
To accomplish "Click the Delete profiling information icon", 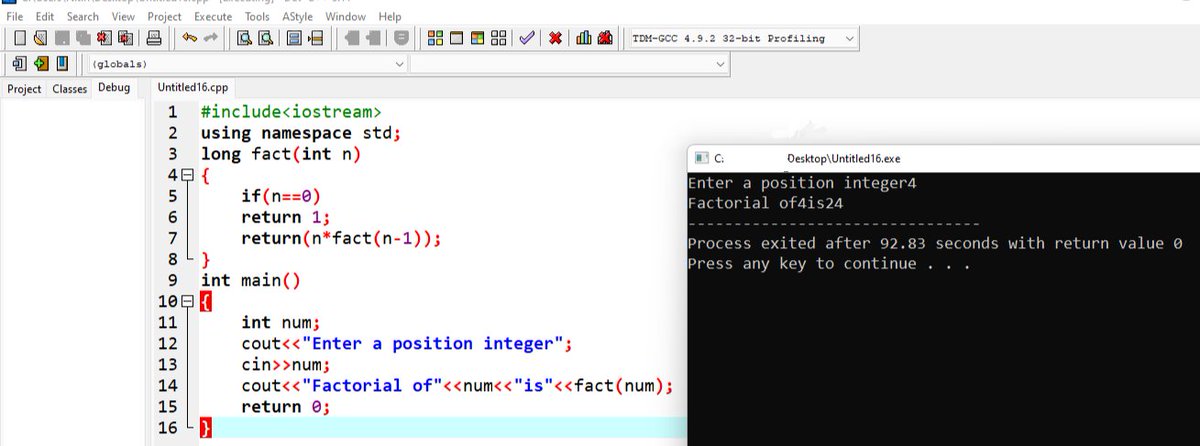I will click(x=605, y=38).
